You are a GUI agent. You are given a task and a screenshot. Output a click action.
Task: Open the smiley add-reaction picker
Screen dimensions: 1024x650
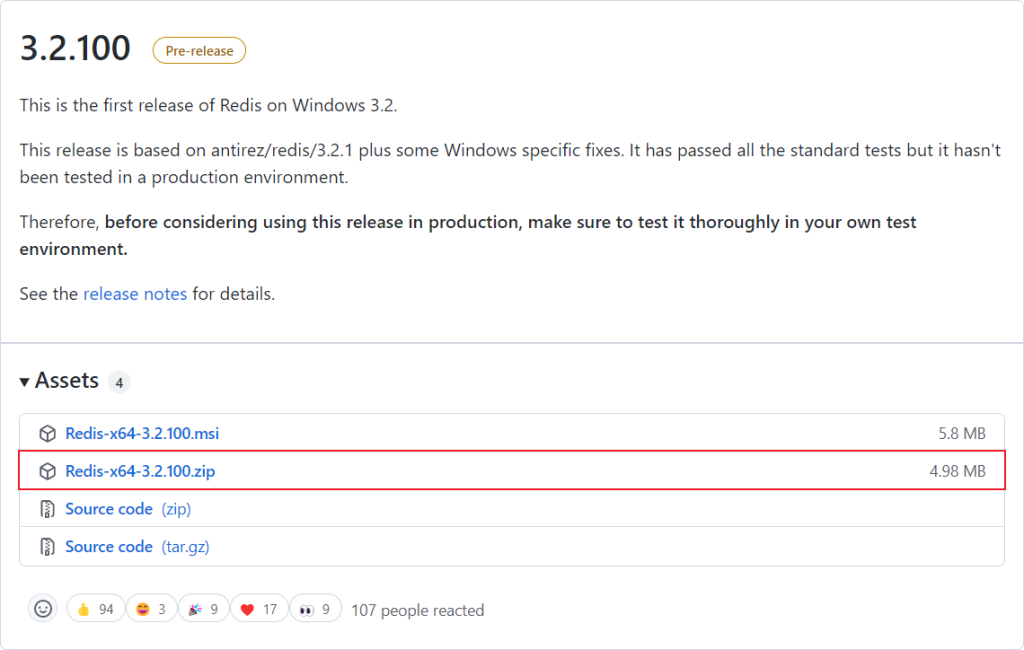pyautogui.click(x=43, y=608)
